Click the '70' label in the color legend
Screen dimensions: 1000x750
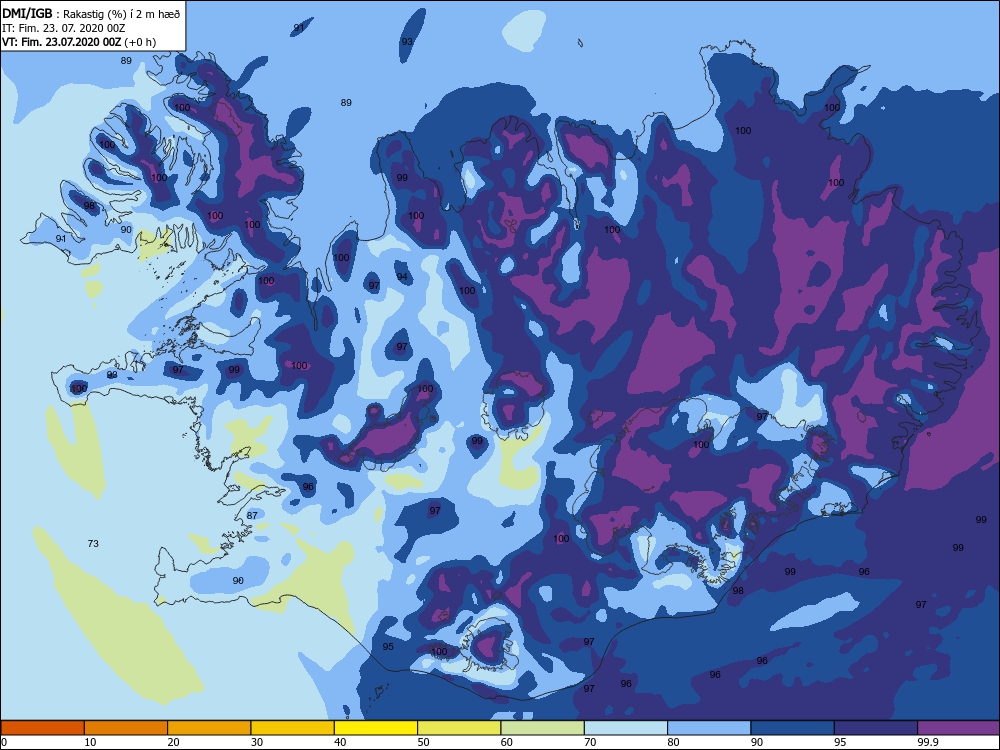(x=591, y=742)
